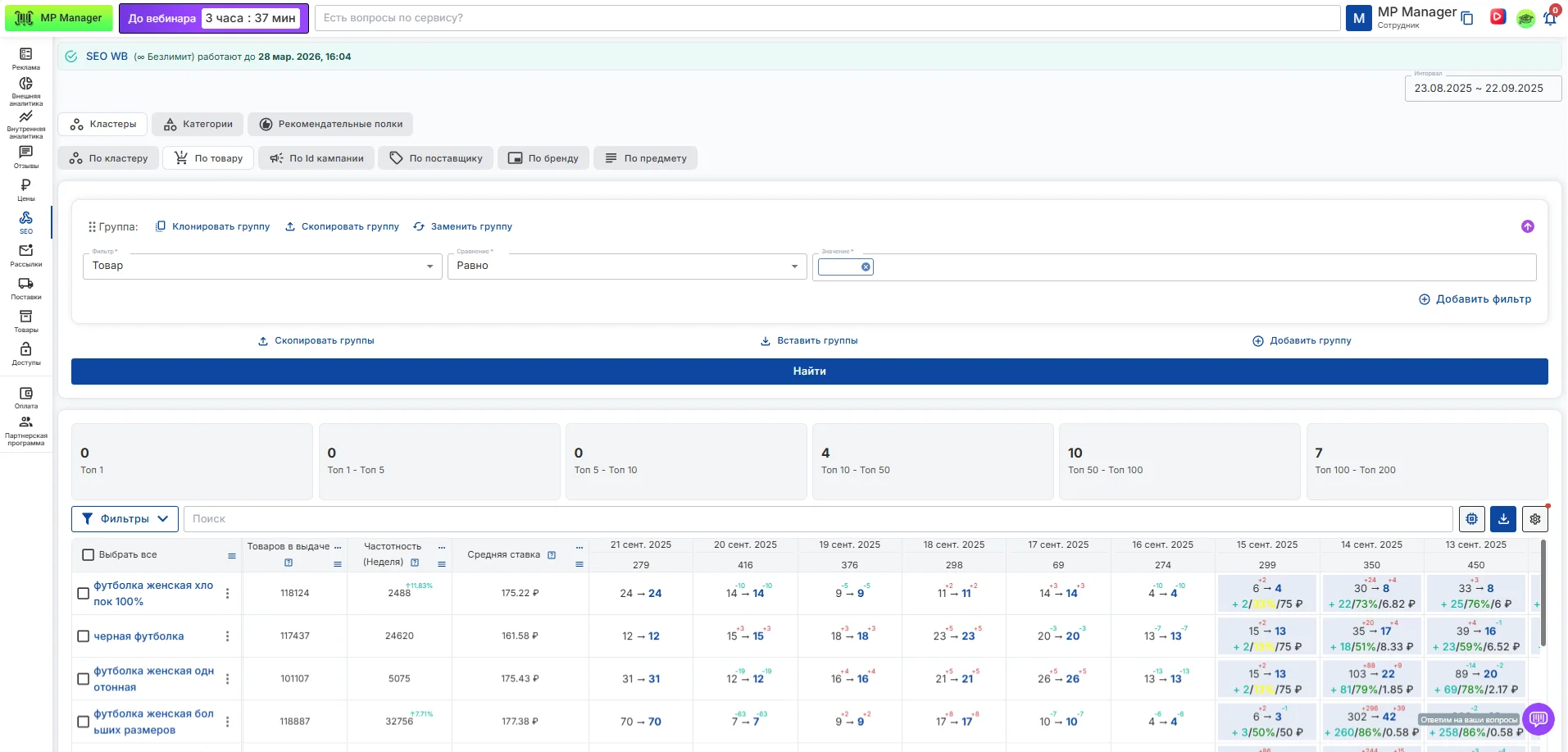Image resolution: width=1568 pixels, height=752 pixels.
Task: Open the Рассылки sidebar item
Action: click(25, 255)
